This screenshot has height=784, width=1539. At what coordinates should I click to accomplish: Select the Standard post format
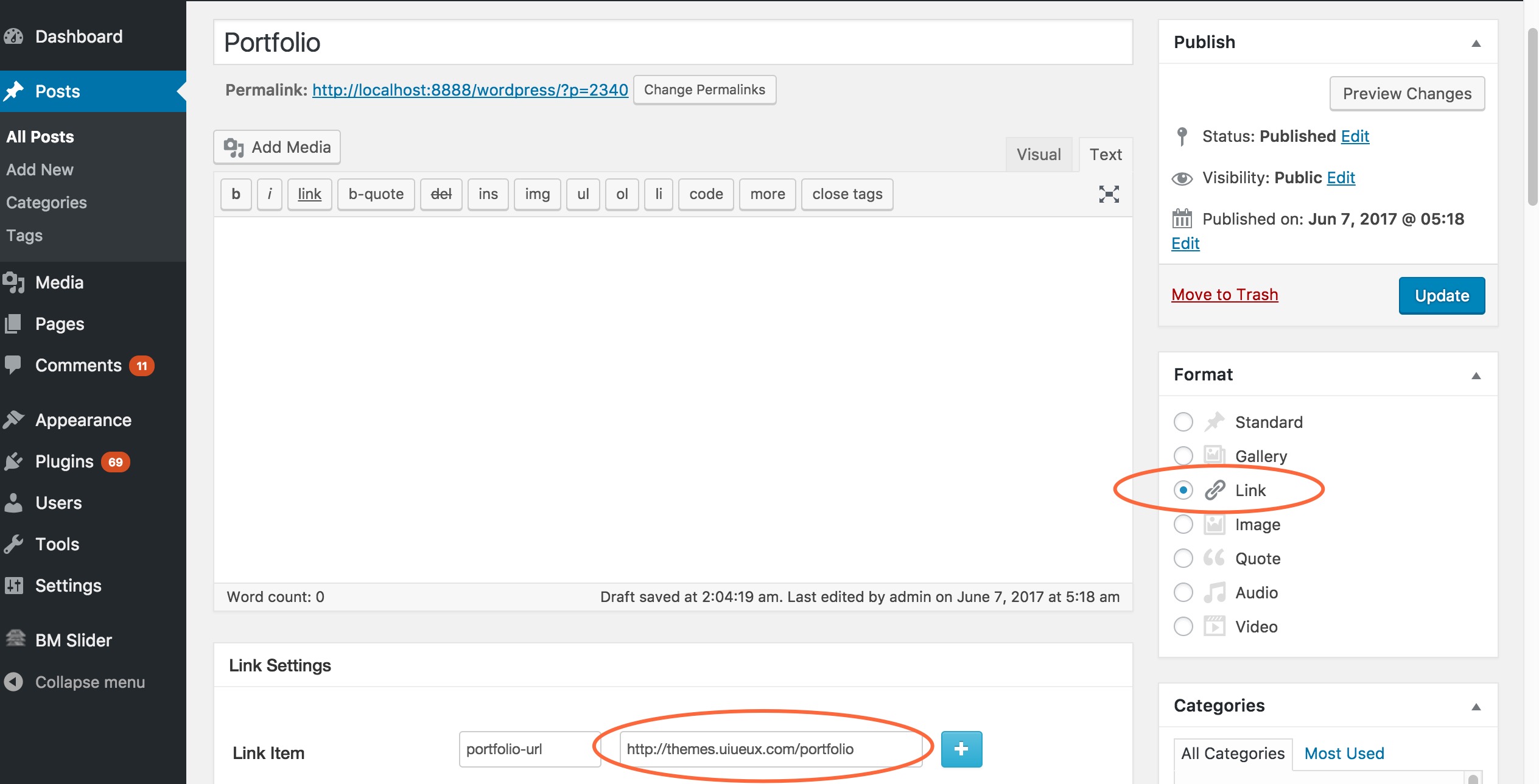[1183, 421]
